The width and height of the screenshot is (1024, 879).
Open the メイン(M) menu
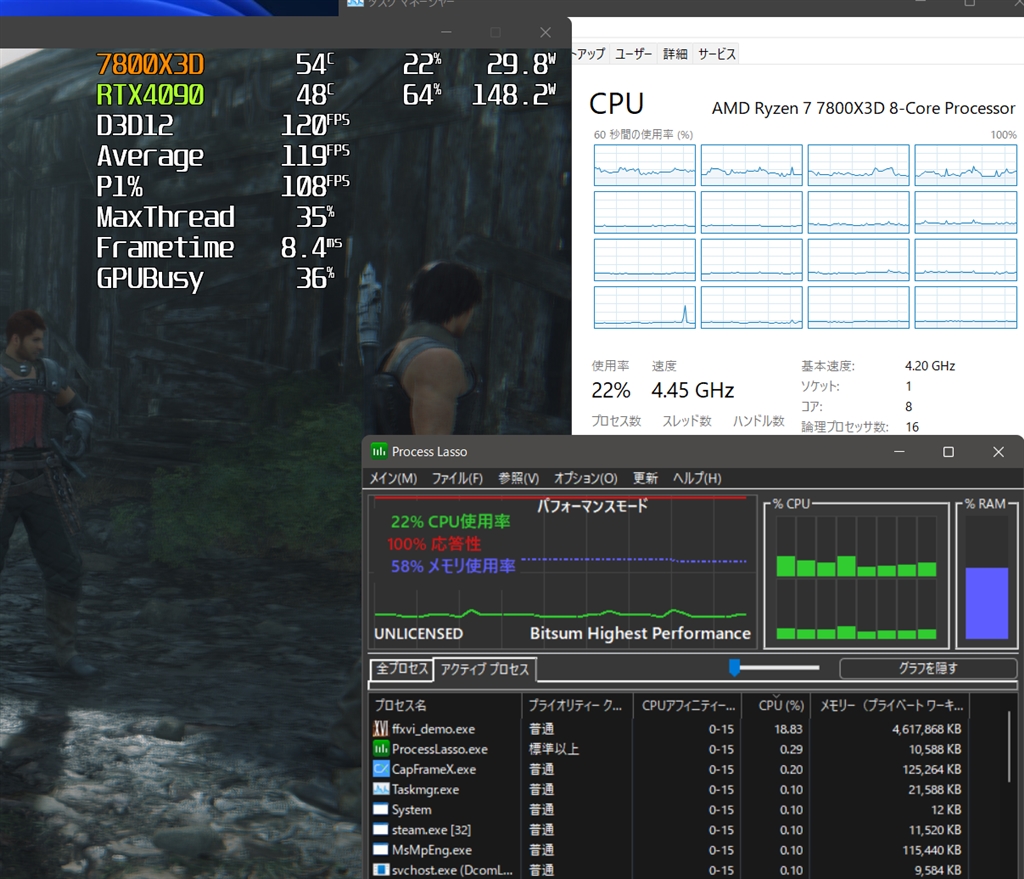[x=393, y=478]
